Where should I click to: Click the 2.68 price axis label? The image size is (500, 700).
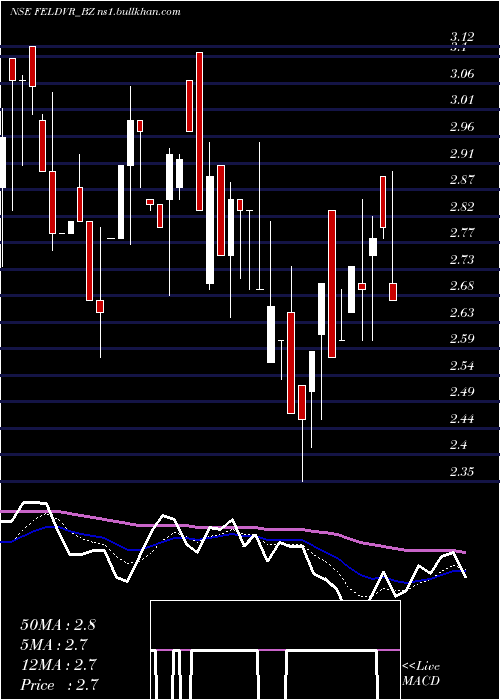[x=462, y=286]
